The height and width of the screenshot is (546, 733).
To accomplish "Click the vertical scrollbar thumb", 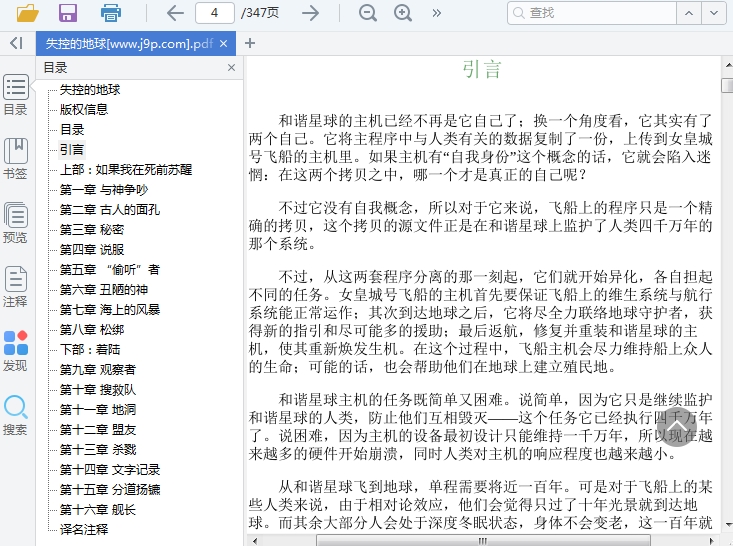I will click(727, 86).
